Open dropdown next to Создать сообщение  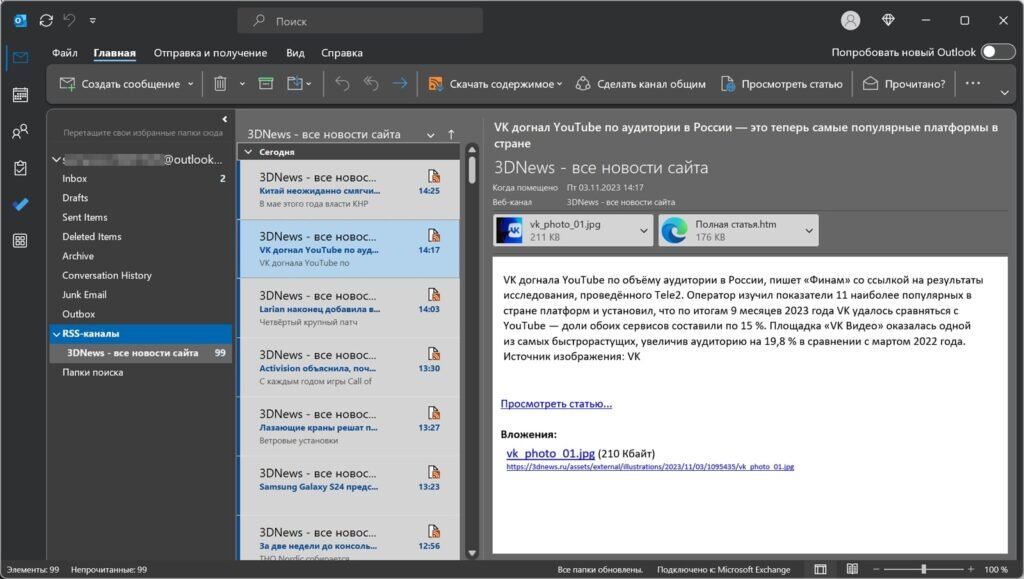coord(191,84)
